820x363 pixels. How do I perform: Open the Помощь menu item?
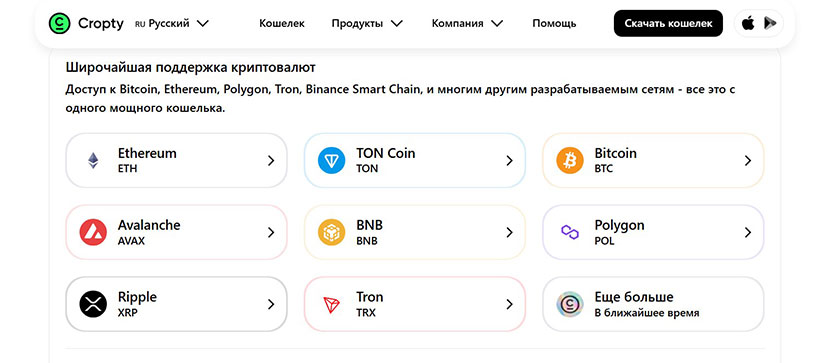[554, 24]
